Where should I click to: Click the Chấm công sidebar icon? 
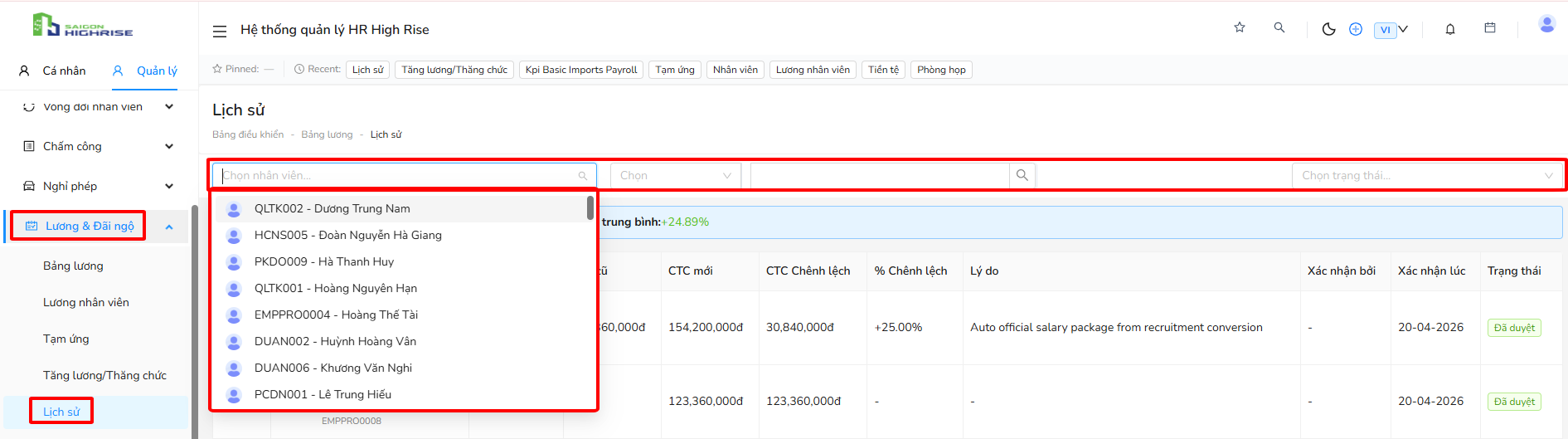coord(29,146)
